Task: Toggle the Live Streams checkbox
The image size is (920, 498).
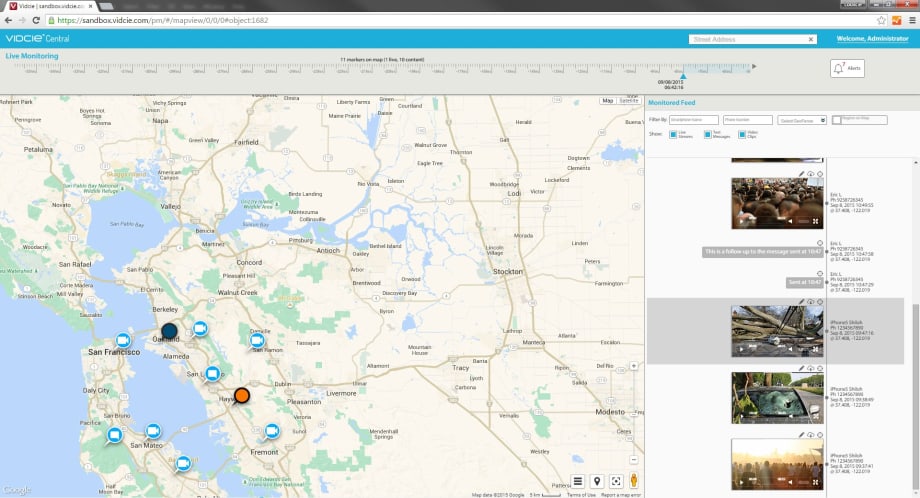Action: [673, 134]
